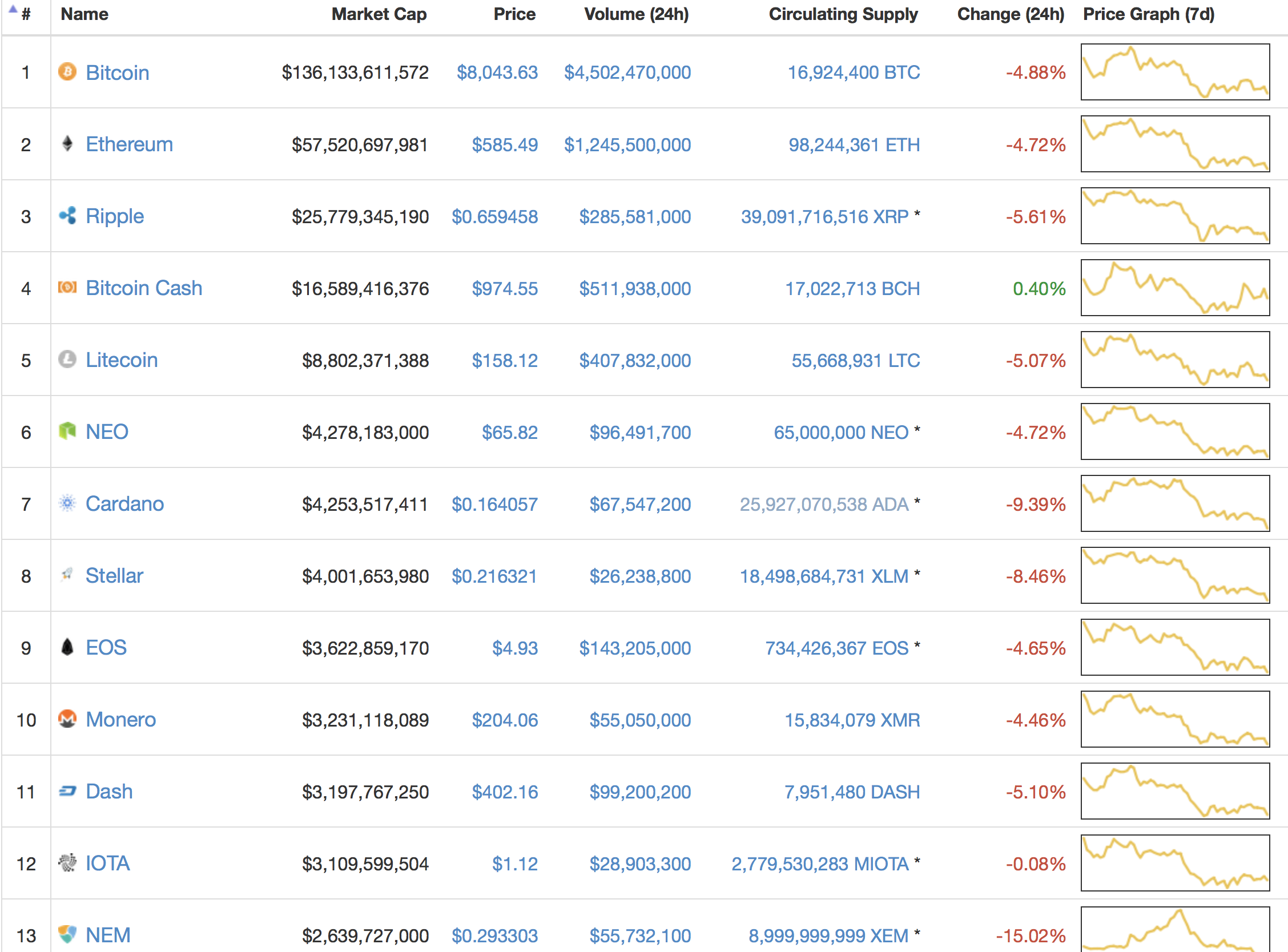The image size is (1288, 952).
Task: Select NEM change value -15.02%
Action: click(1031, 936)
